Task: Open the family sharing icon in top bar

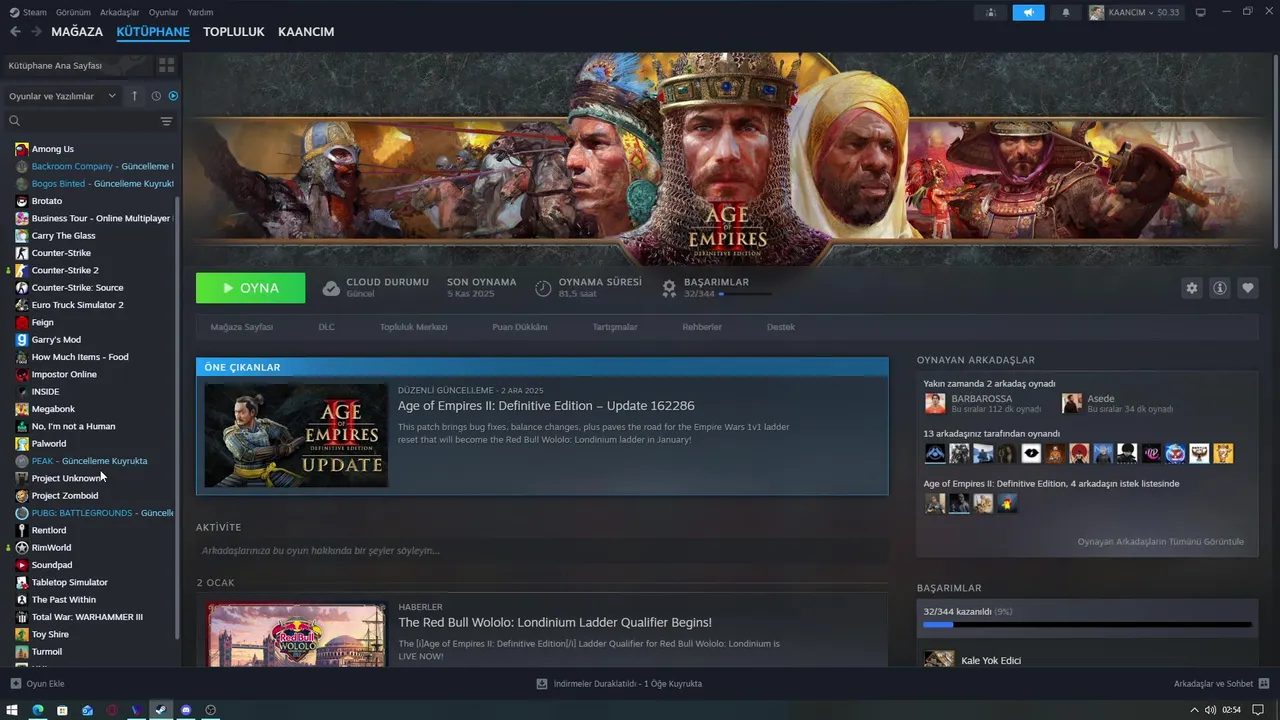Action: [x=991, y=12]
